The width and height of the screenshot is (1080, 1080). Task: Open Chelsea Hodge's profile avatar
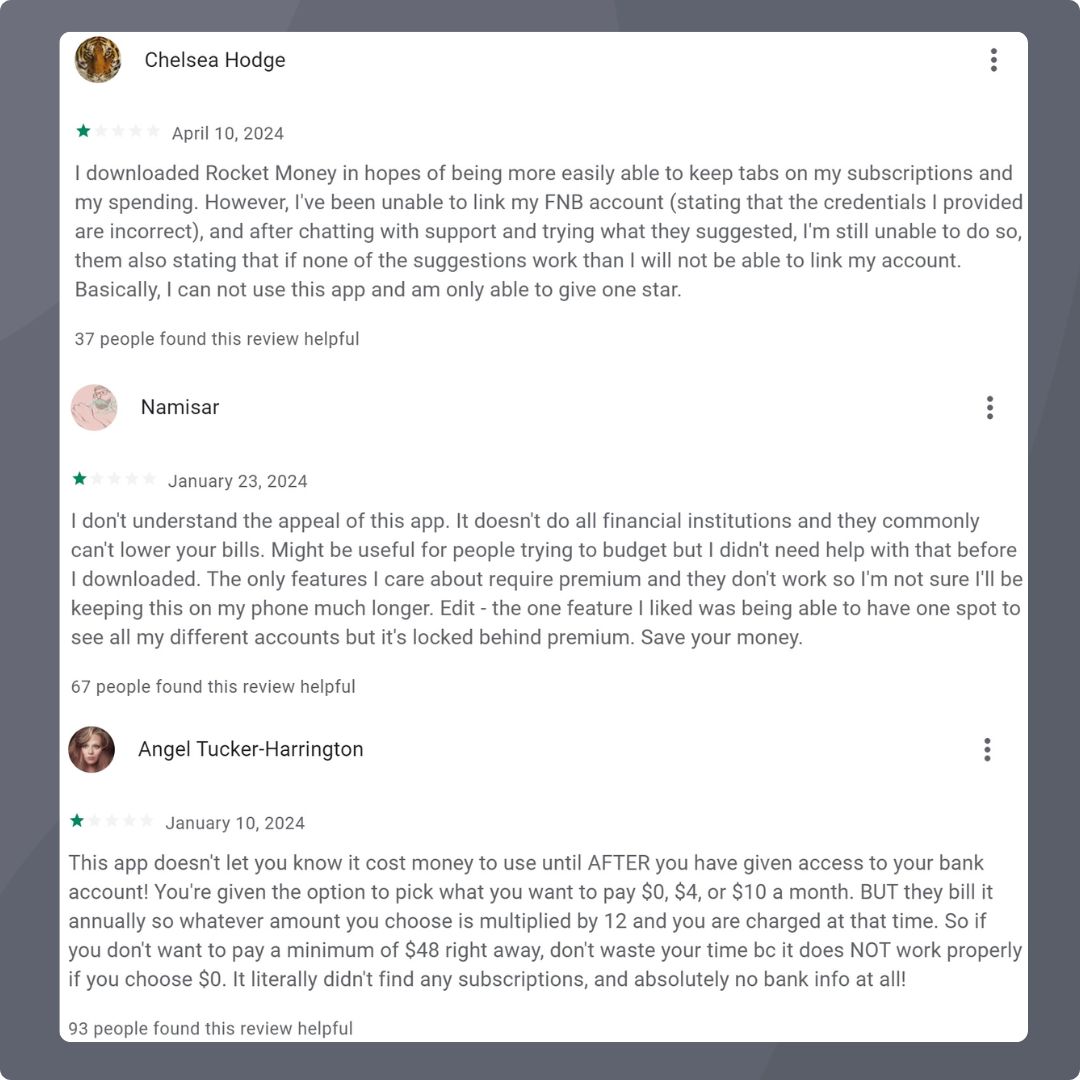(97, 60)
